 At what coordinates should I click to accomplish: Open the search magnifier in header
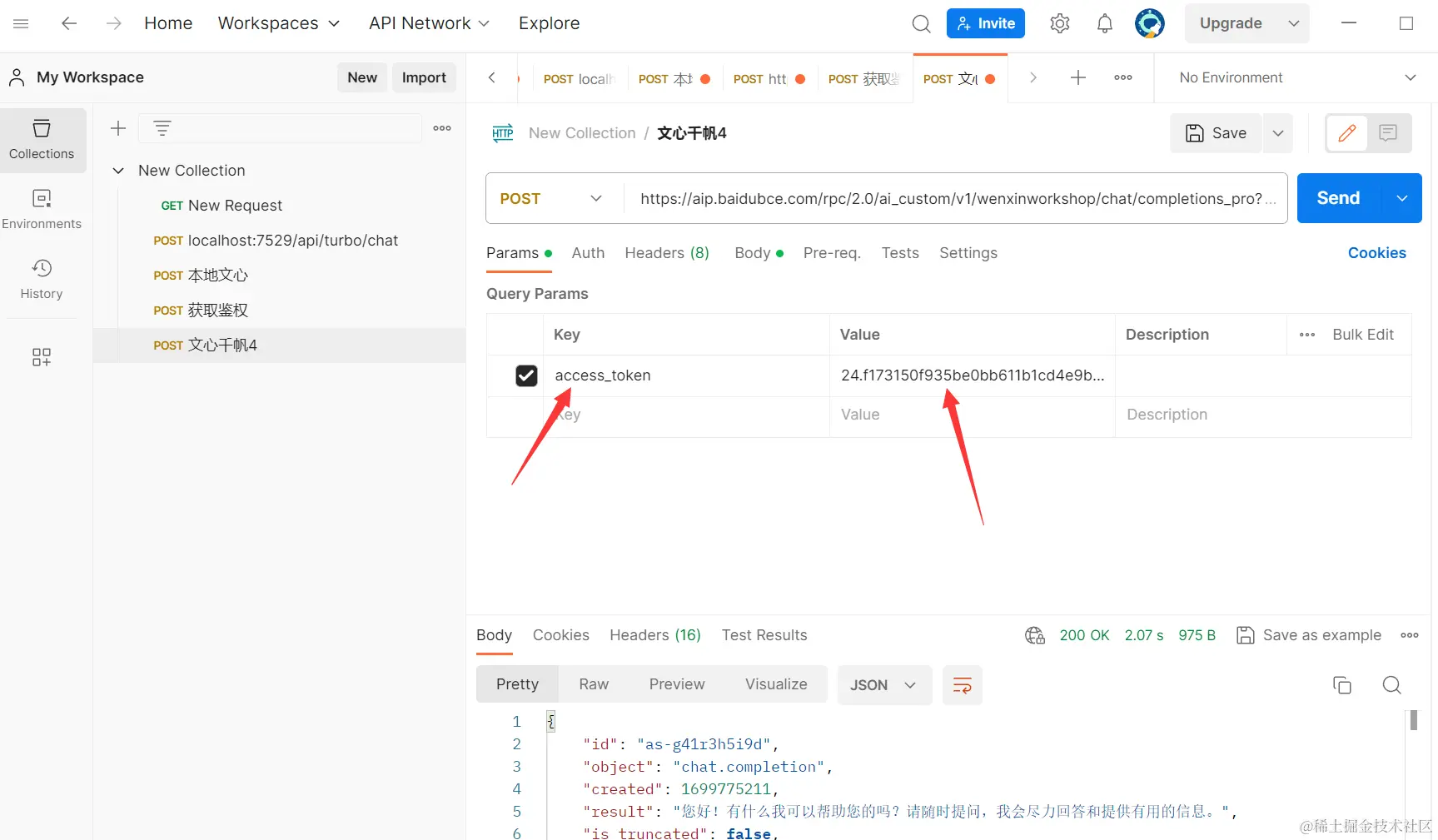point(921,23)
